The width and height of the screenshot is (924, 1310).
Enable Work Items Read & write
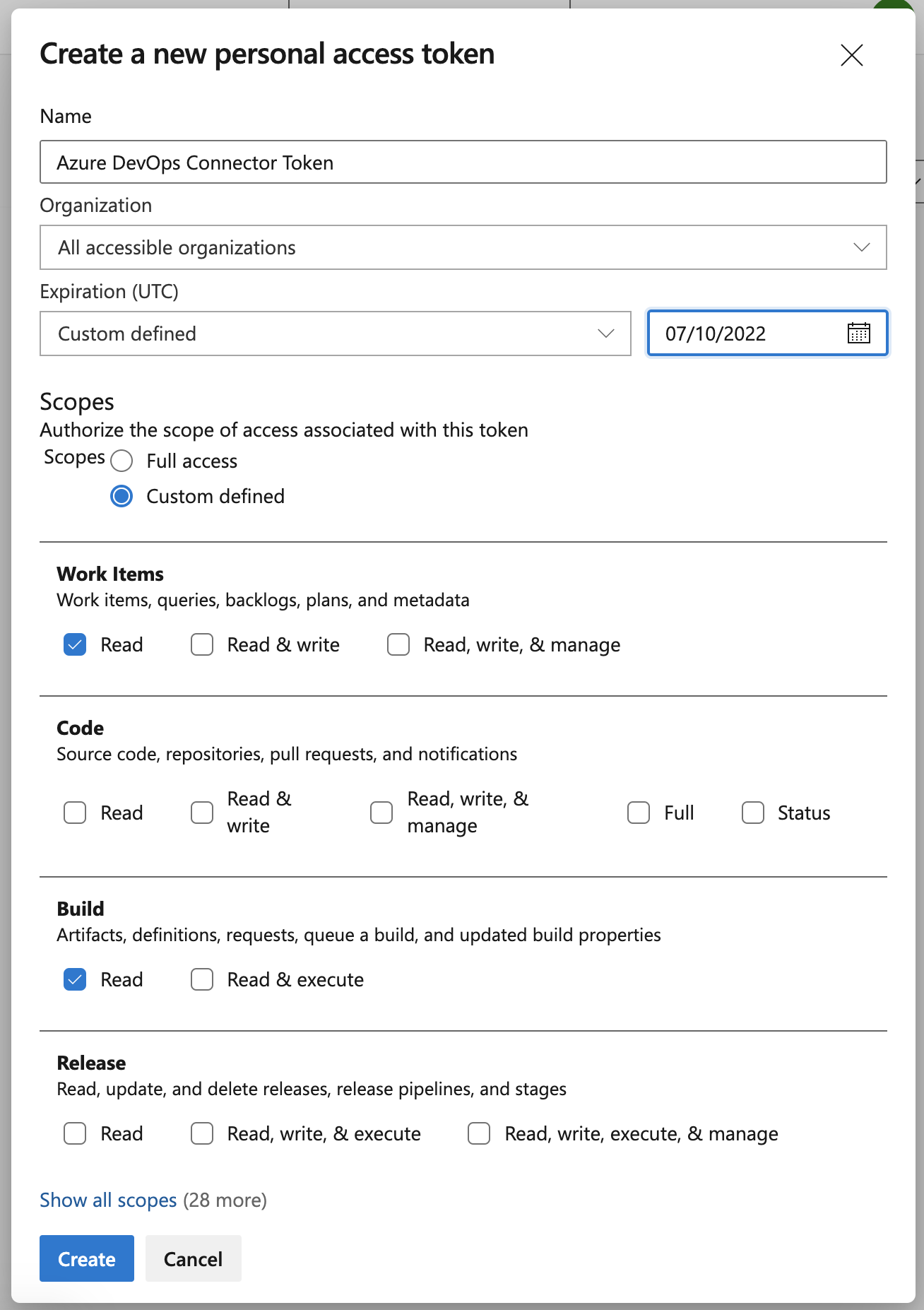click(202, 644)
